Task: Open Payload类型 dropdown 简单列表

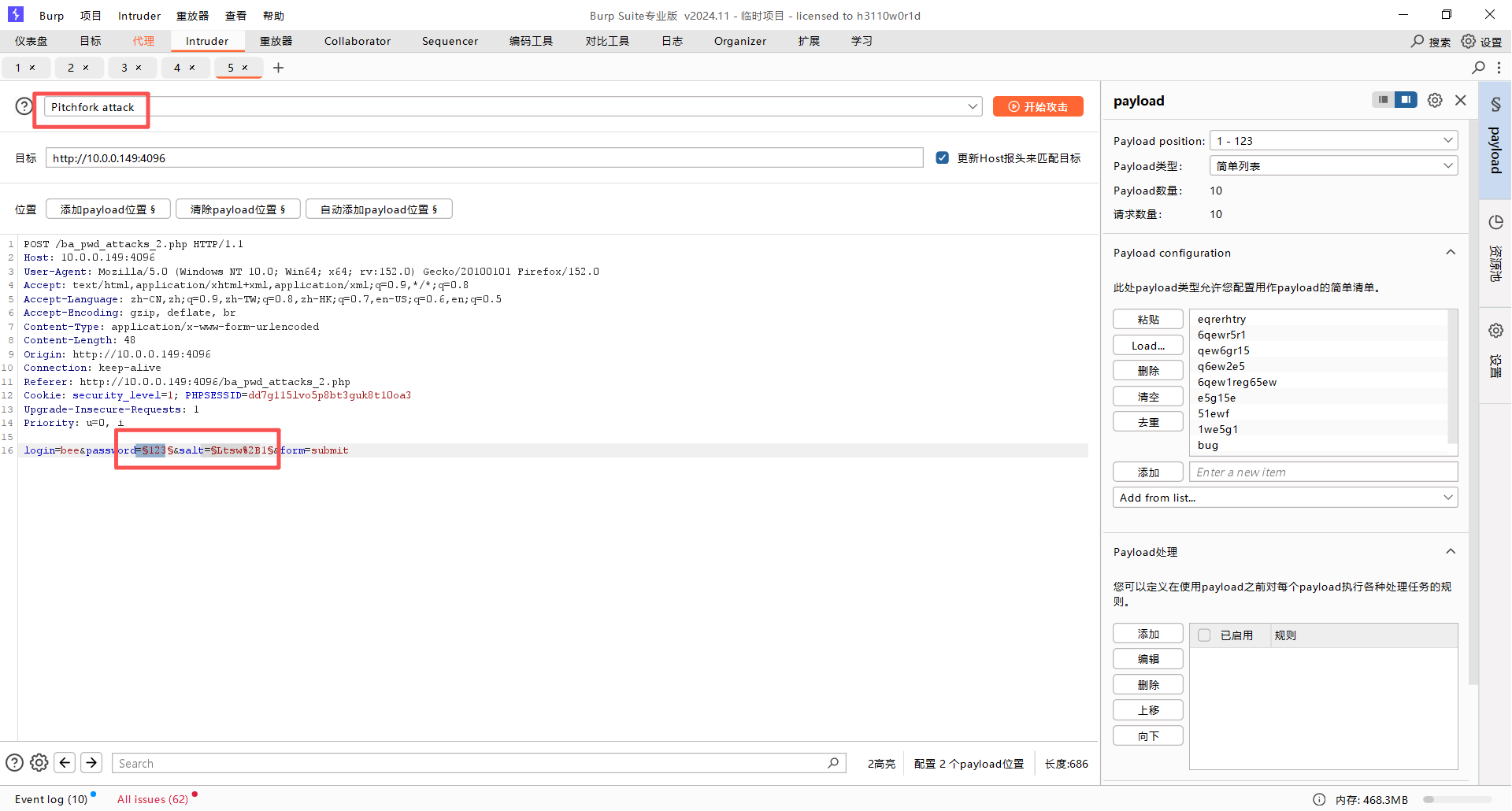Action: click(x=1333, y=165)
